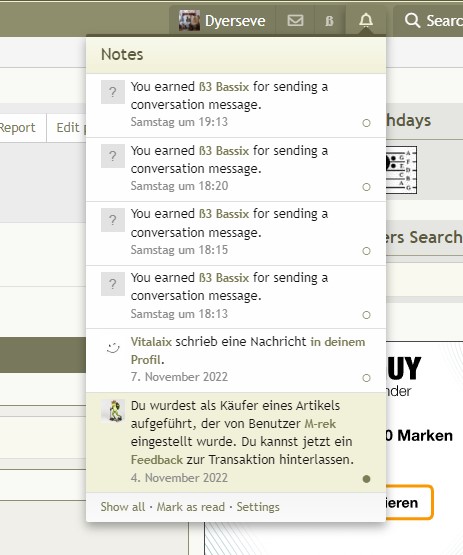Open the M-rek user link
Image resolution: width=463 pixels, height=555 pixels.
point(320,424)
